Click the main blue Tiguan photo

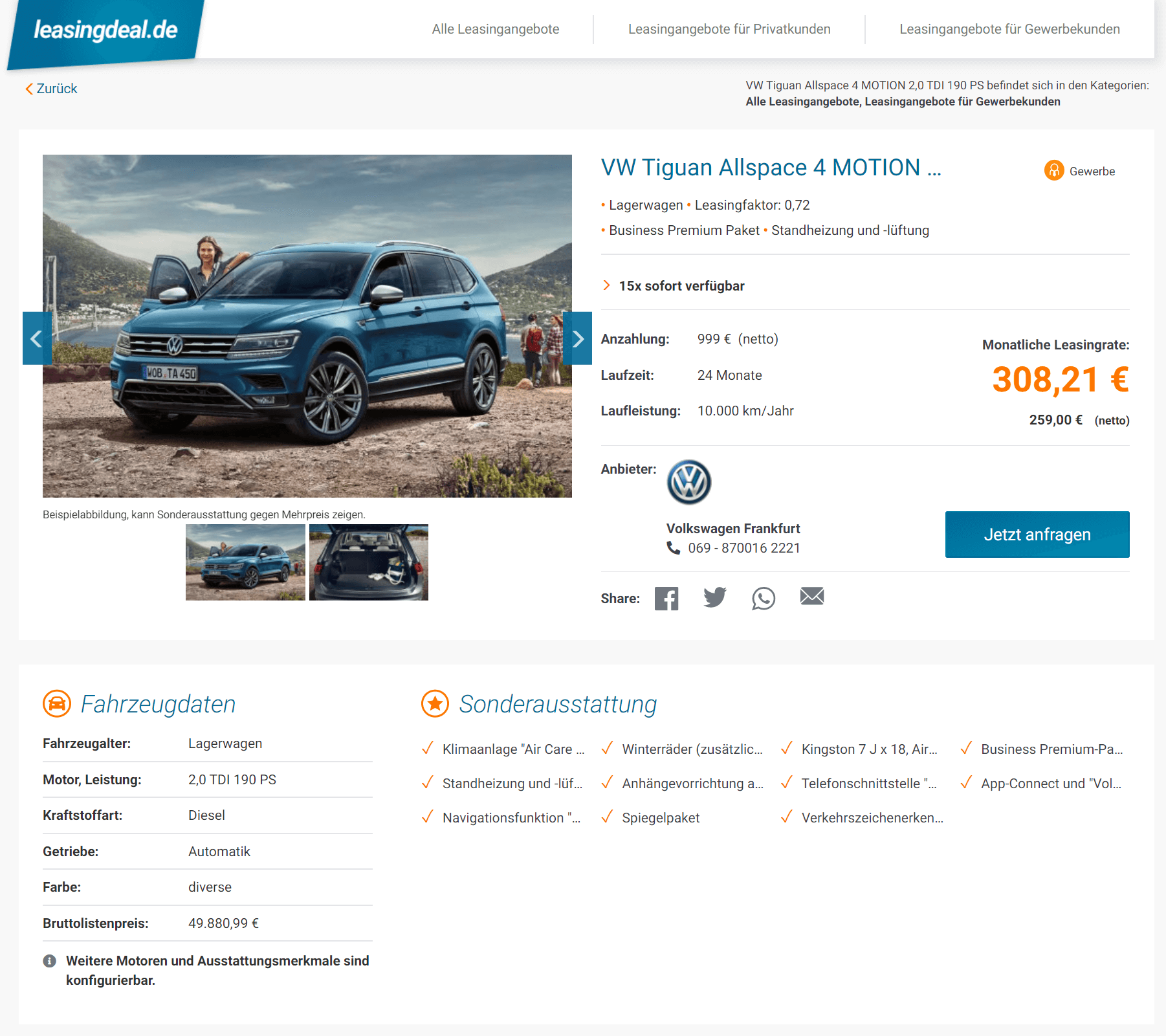click(307, 325)
